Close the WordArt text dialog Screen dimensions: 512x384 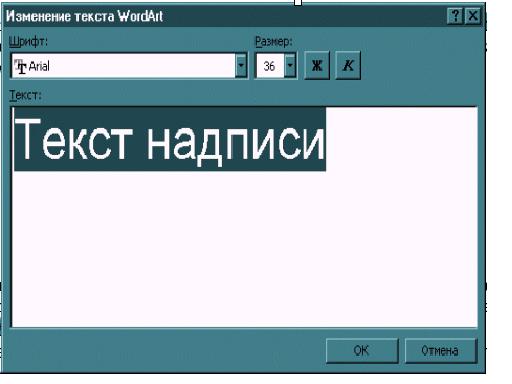(x=473, y=16)
